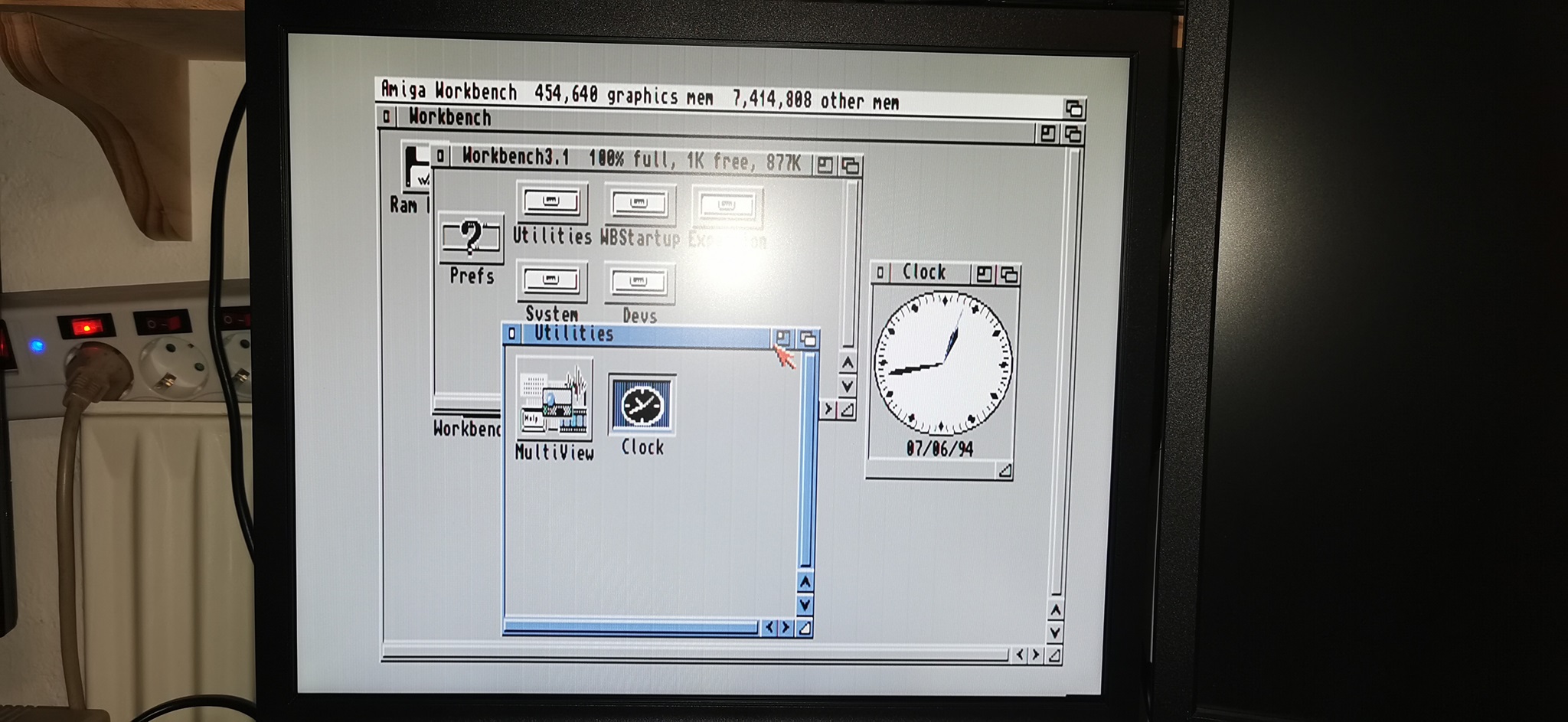Select the WBStartup drawer icon
Viewport: 1568px width, 722px height.
pyautogui.click(x=640, y=204)
